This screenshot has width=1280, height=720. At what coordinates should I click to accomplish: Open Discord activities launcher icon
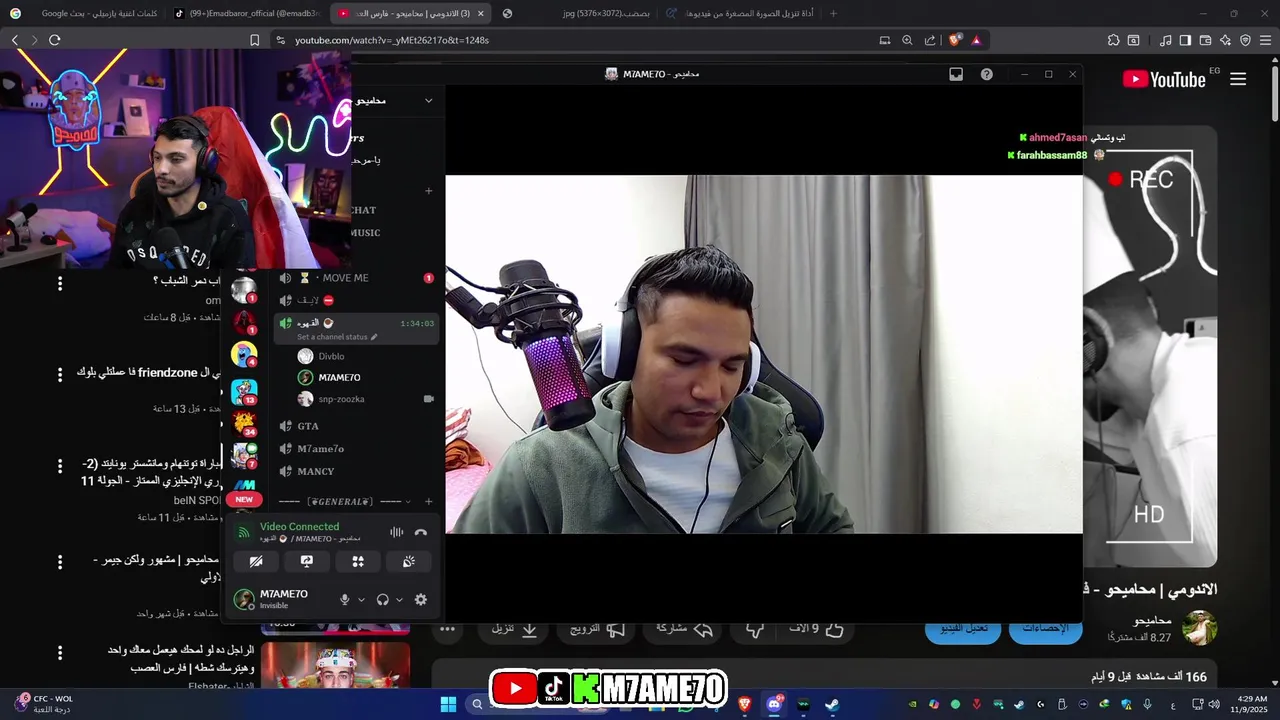358,562
